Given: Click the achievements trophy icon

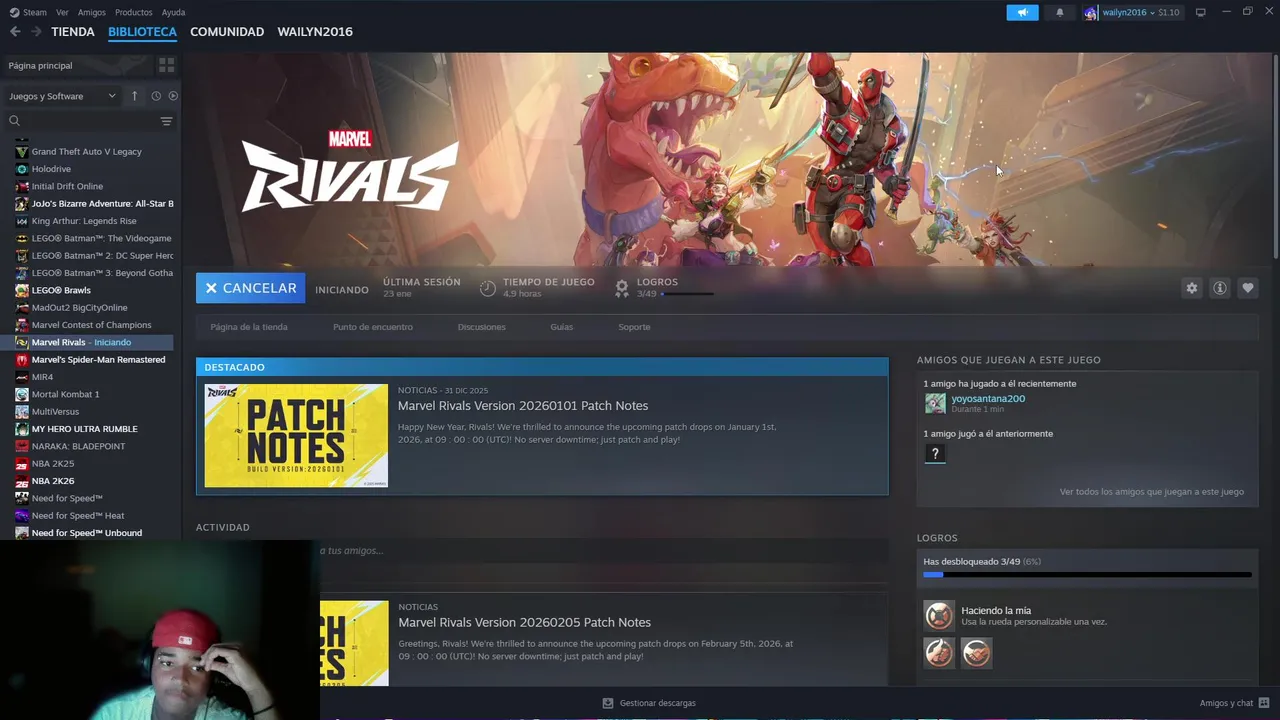Looking at the screenshot, I should pyautogui.click(x=622, y=288).
